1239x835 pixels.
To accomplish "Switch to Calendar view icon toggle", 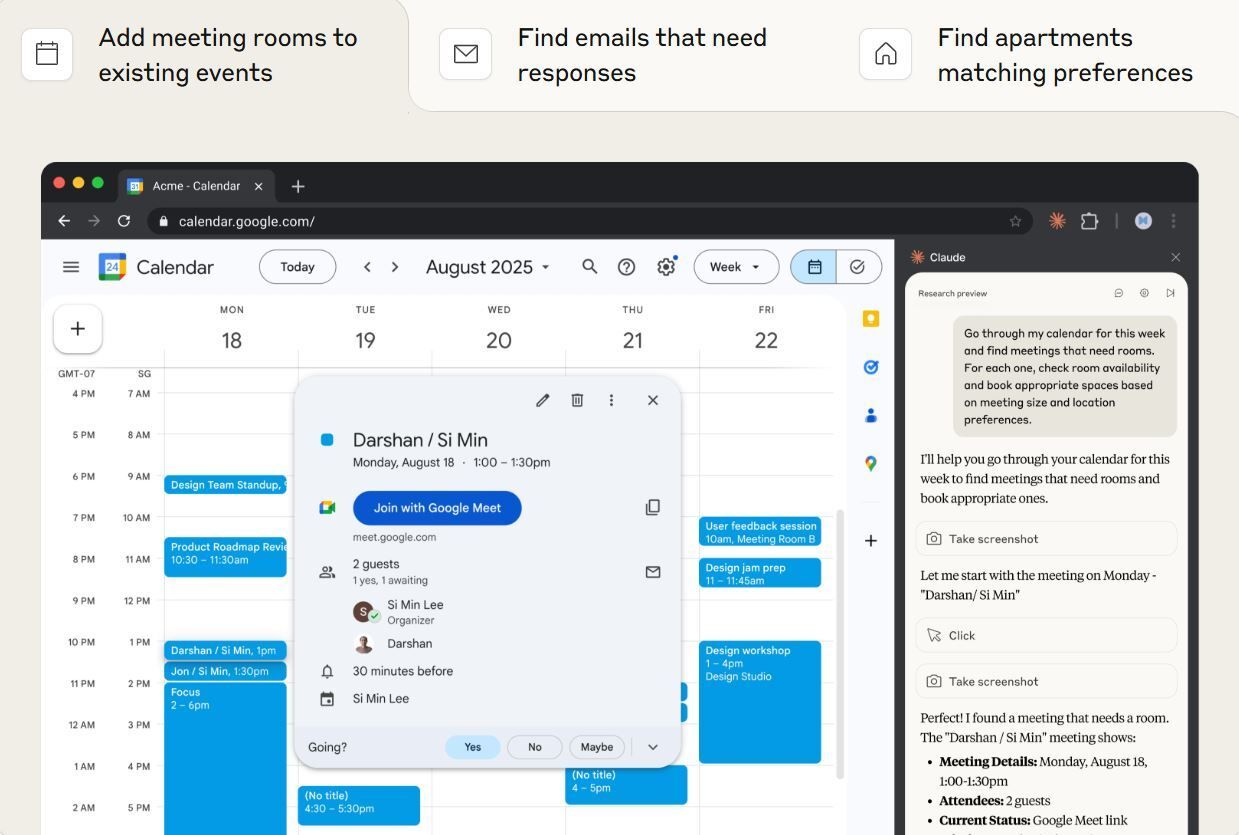I will click(814, 267).
